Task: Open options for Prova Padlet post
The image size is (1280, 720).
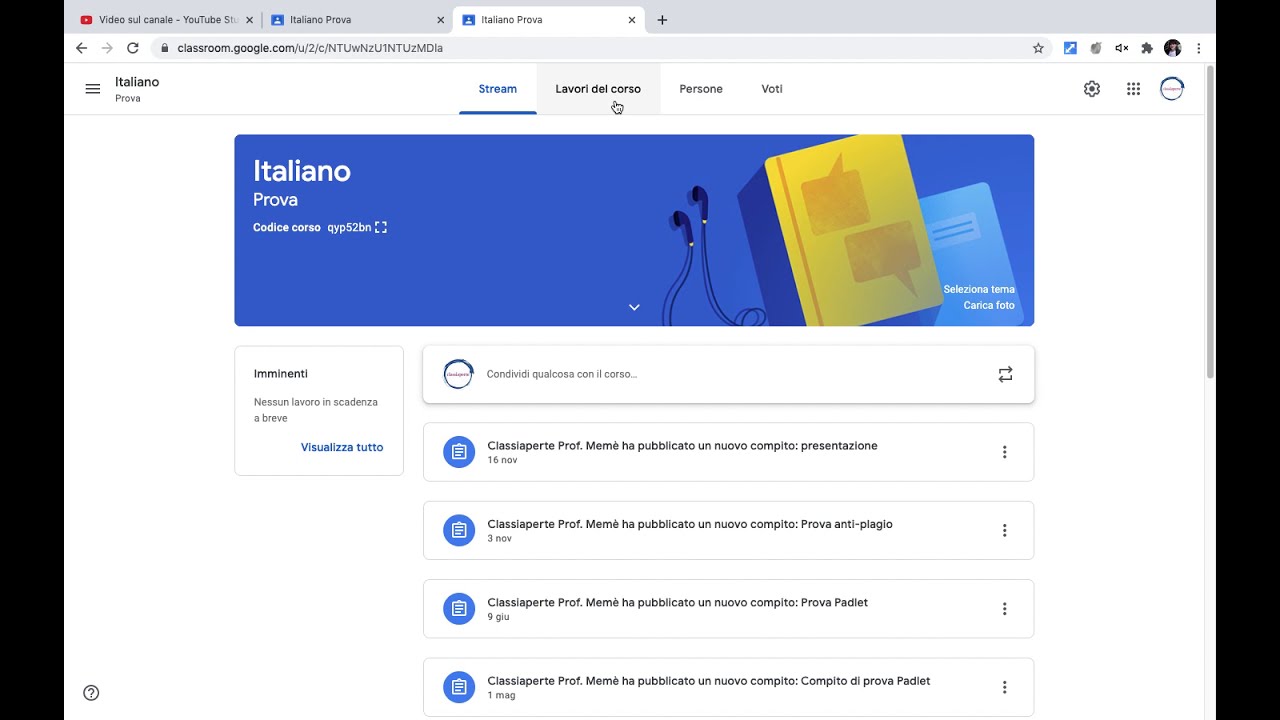Action: coord(1005,609)
